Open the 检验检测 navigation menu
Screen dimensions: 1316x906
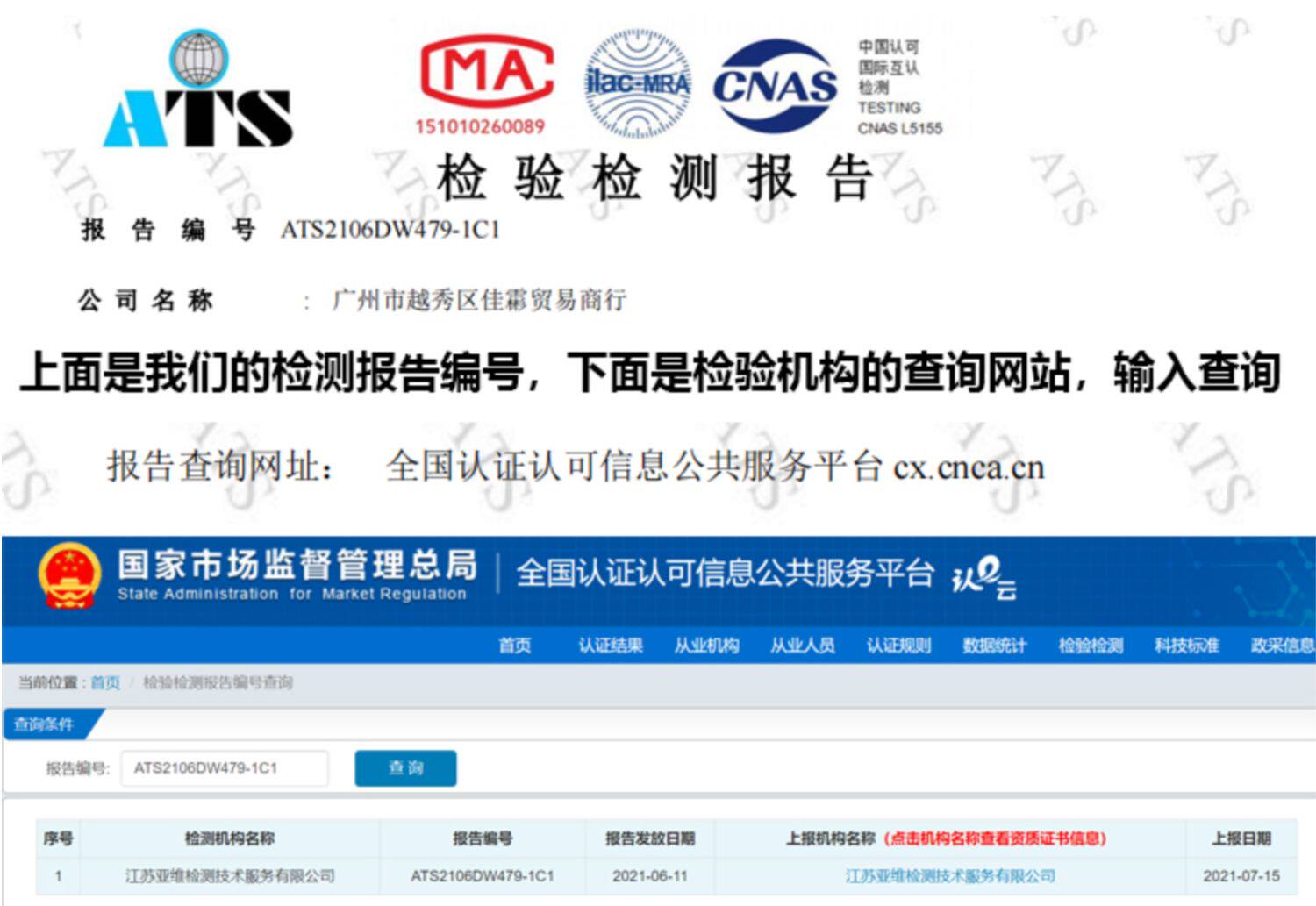[x=1091, y=646]
